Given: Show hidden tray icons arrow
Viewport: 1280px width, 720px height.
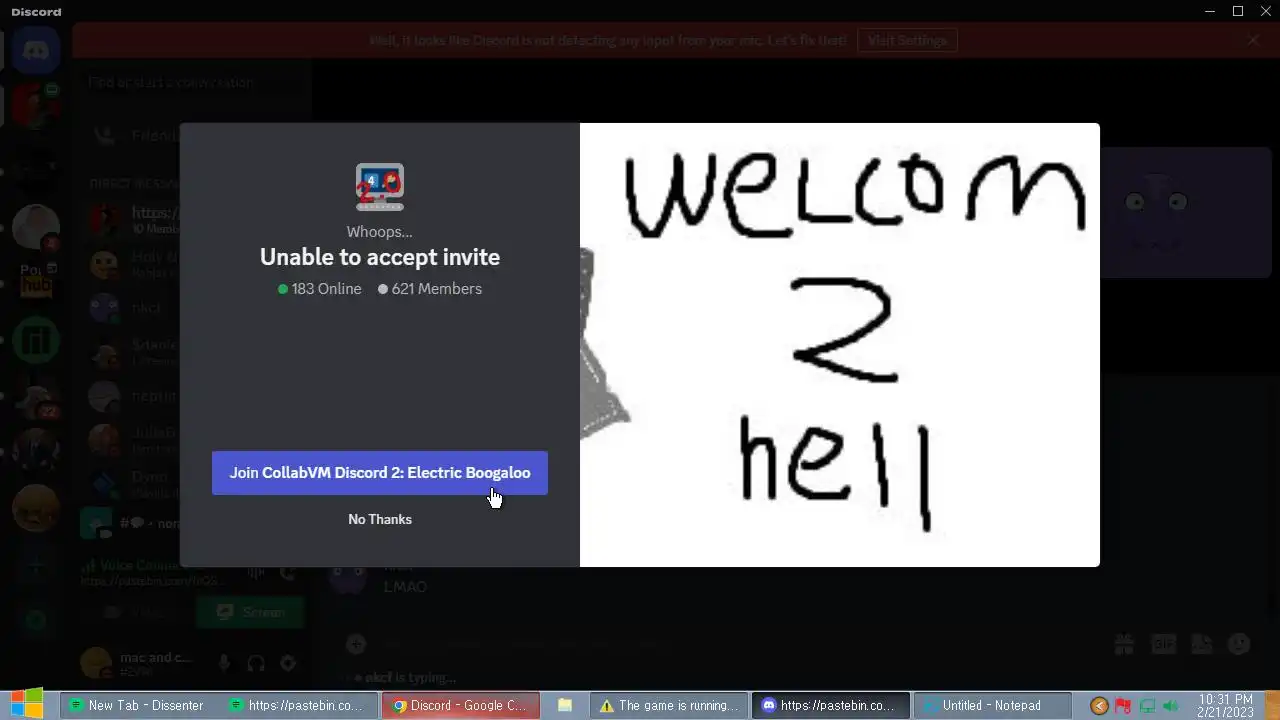Looking at the screenshot, I should (1099, 706).
